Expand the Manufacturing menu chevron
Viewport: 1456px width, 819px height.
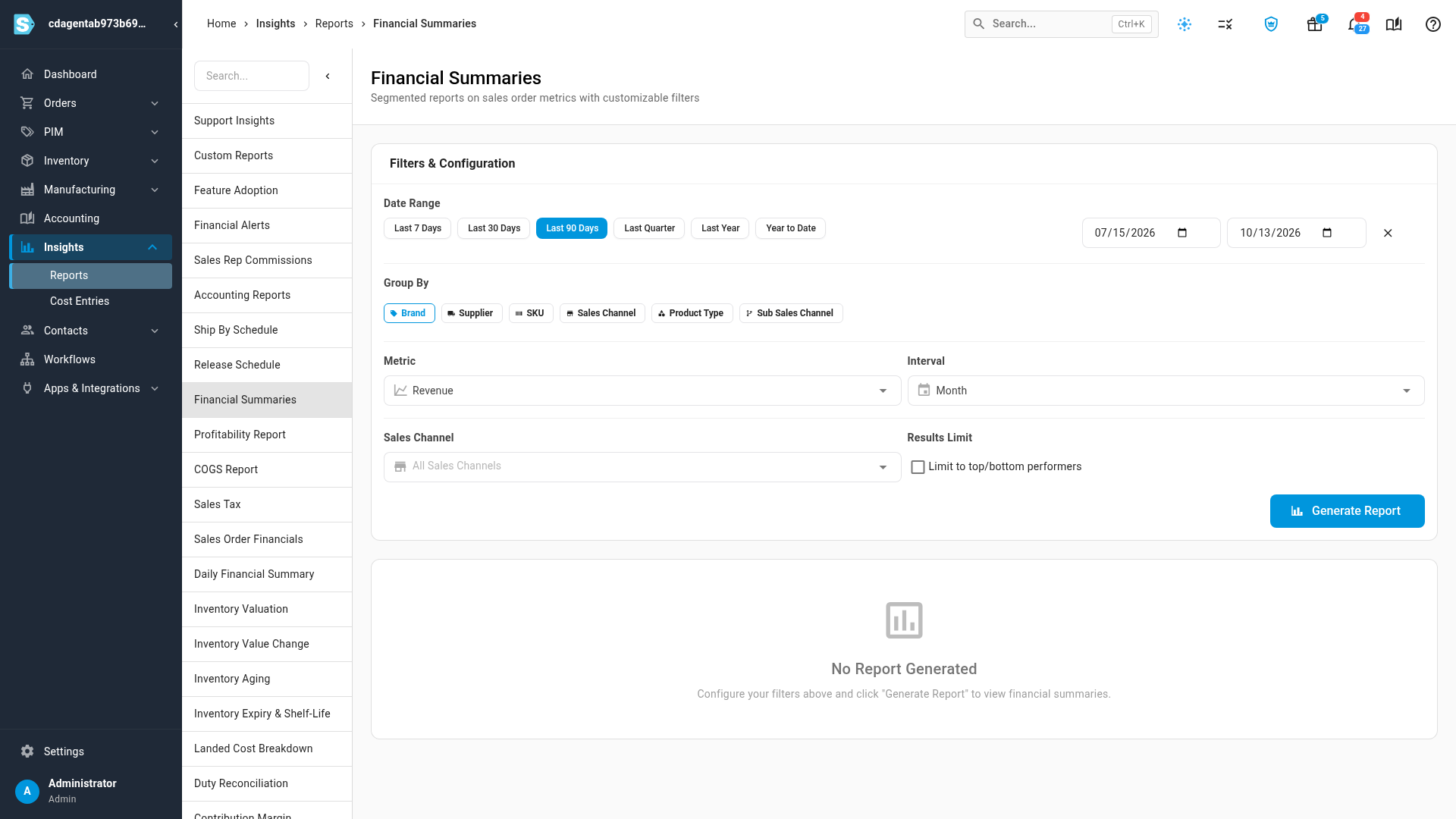pyautogui.click(x=155, y=190)
